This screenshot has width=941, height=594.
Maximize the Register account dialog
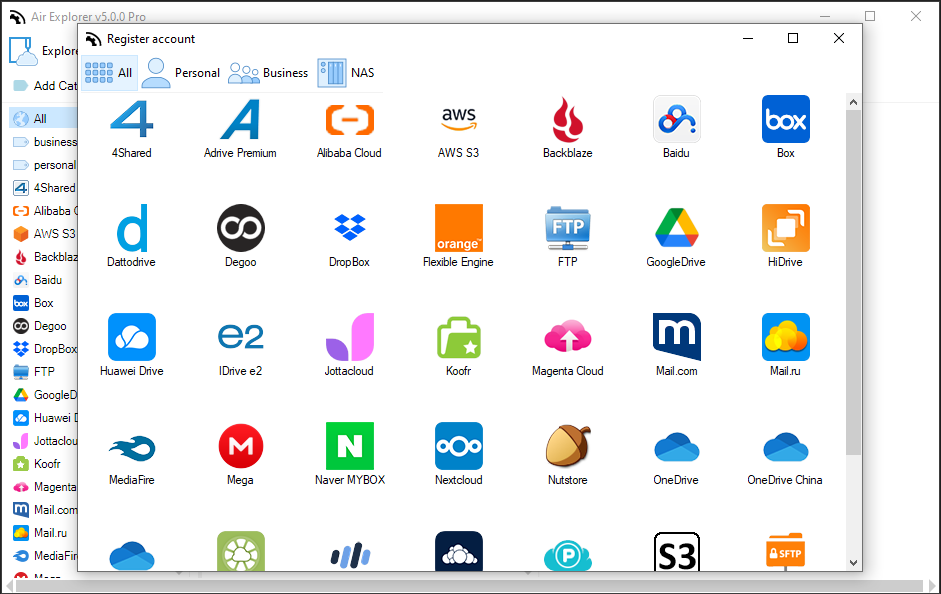(793, 38)
